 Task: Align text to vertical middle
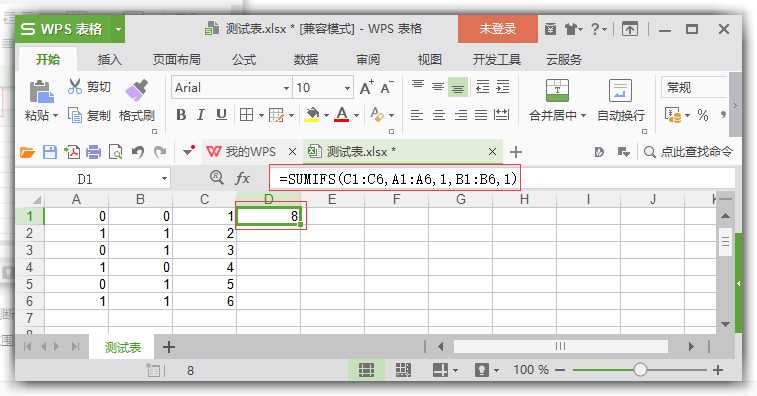click(x=438, y=87)
